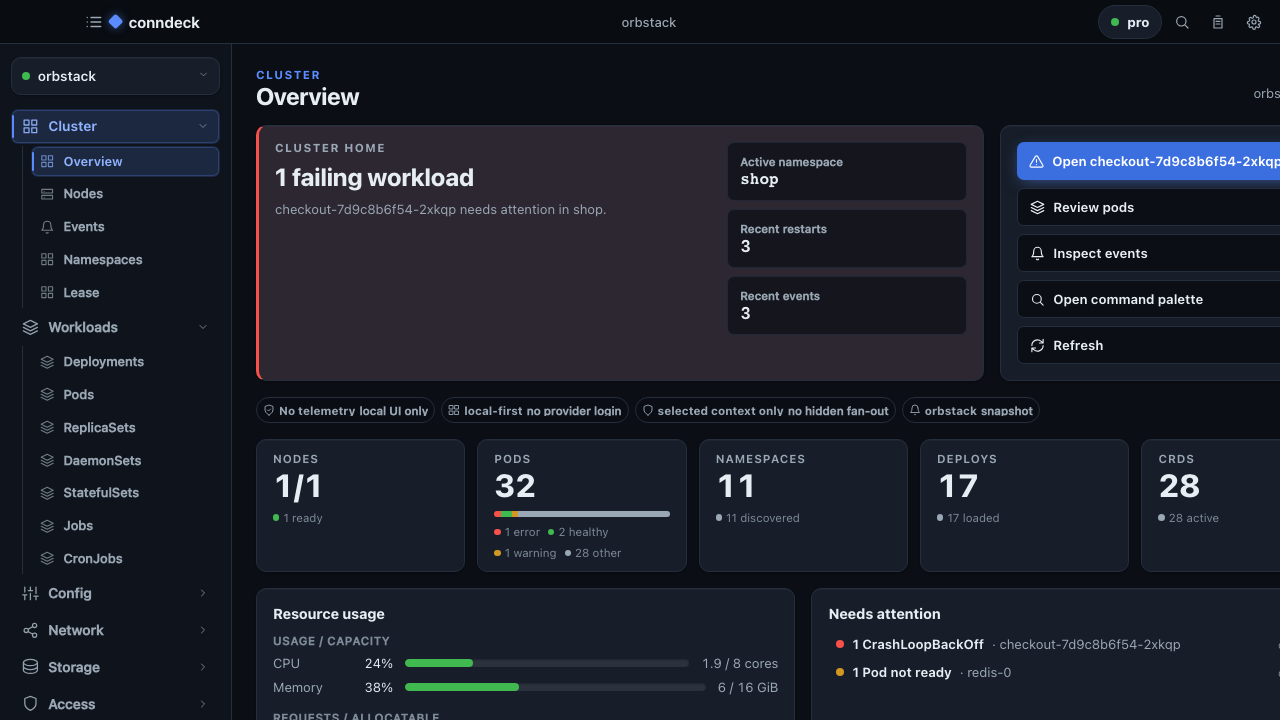Open the clipboard icon in top bar
The image size is (1280, 720).
pyautogui.click(x=1218, y=22)
